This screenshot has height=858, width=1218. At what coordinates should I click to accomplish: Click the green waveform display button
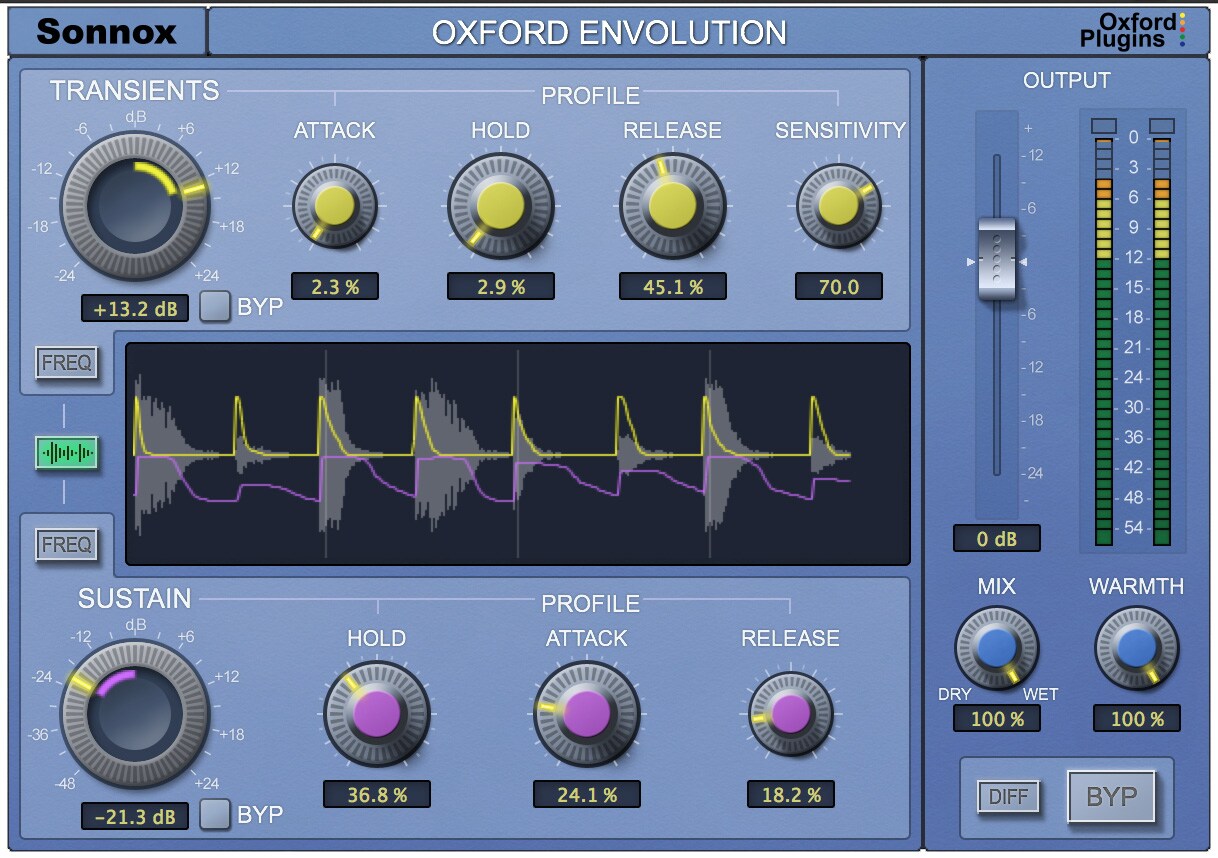pos(66,453)
